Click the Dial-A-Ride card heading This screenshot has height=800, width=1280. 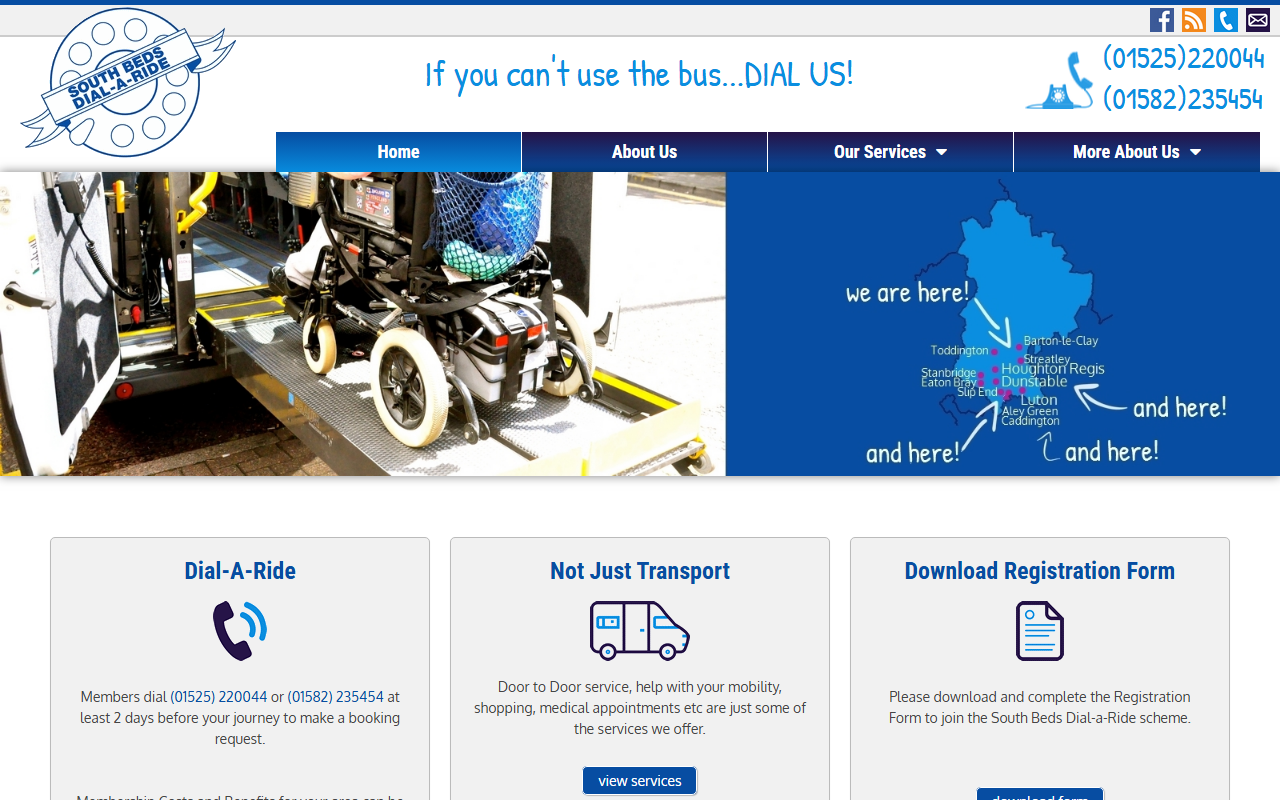coord(240,571)
